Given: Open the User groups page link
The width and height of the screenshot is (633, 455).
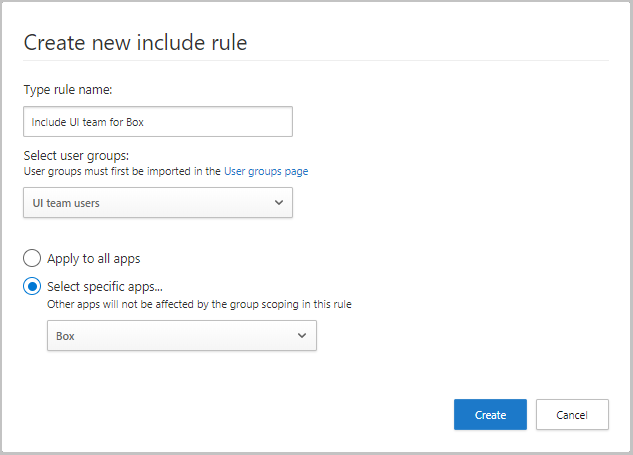Looking at the screenshot, I should pyautogui.click(x=266, y=171).
